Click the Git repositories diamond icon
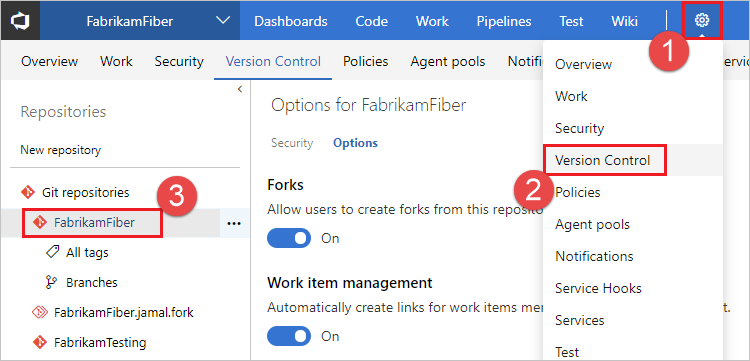The height and width of the screenshot is (361, 750). (28, 192)
